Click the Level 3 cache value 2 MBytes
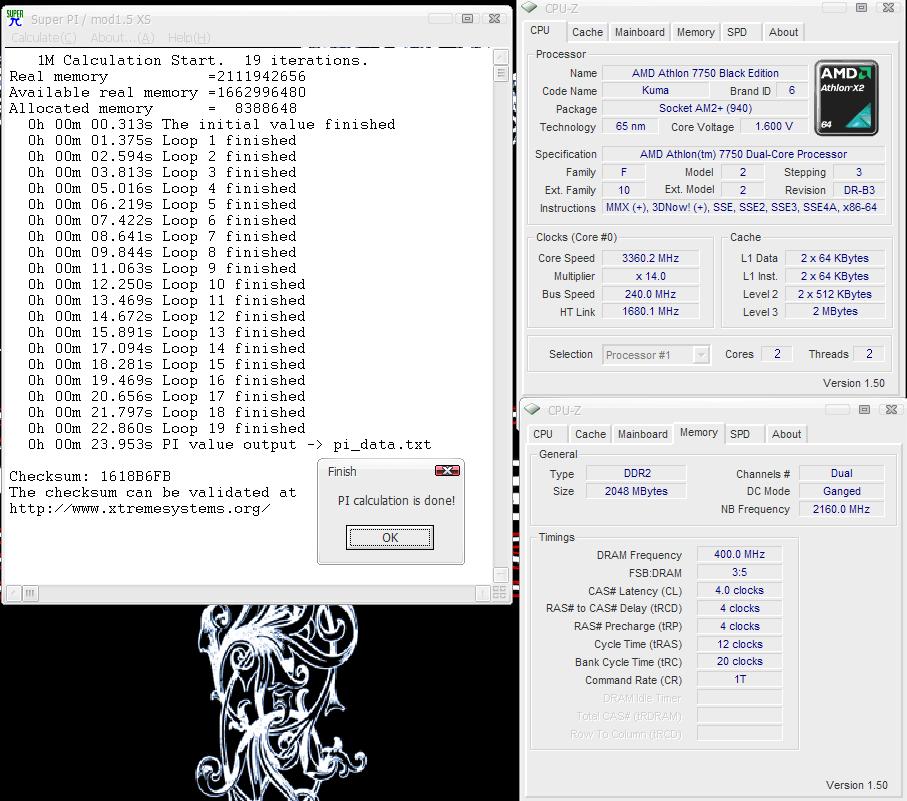 (835, 312)
